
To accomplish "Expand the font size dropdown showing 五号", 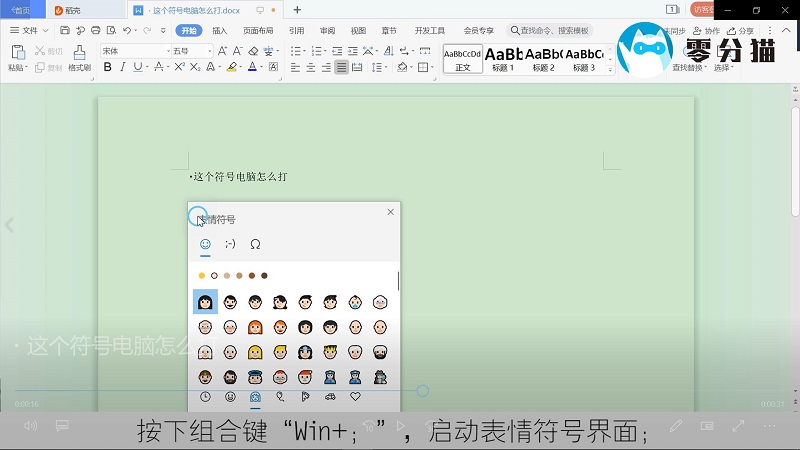I will pyautogui.click(x=190, y=51).
